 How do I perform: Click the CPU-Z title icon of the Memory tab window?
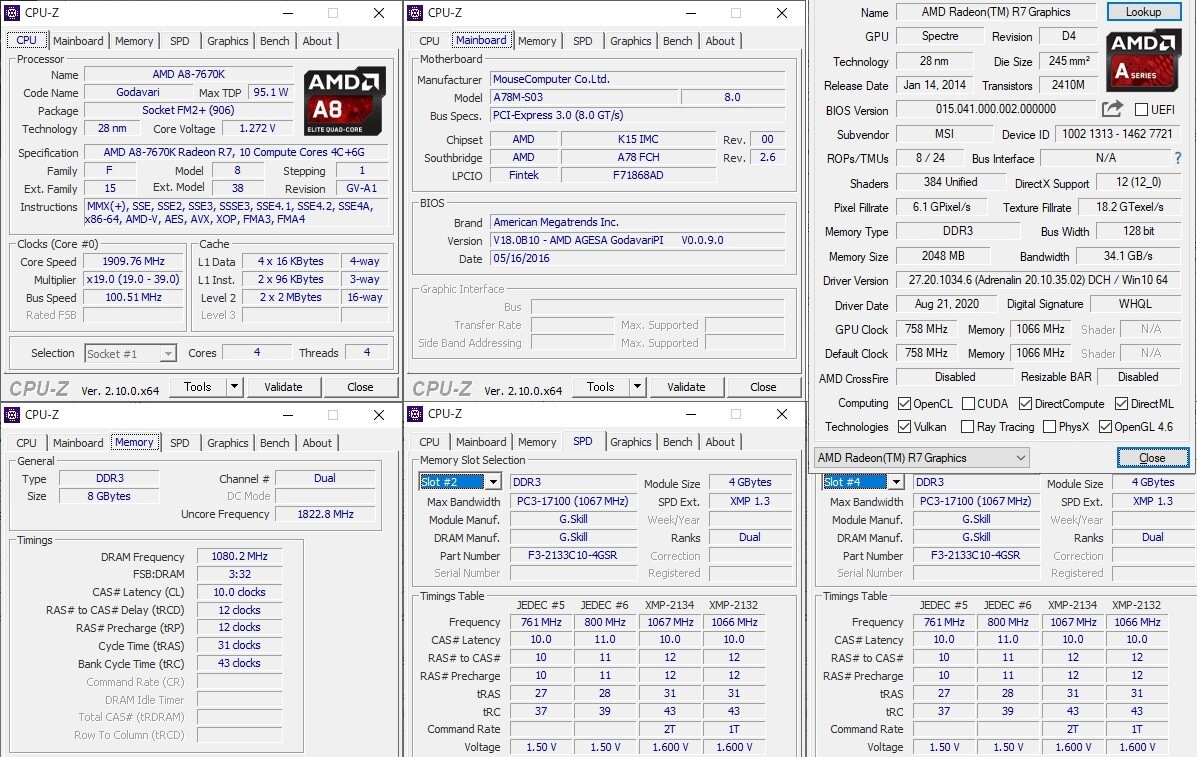pos(12,414)
